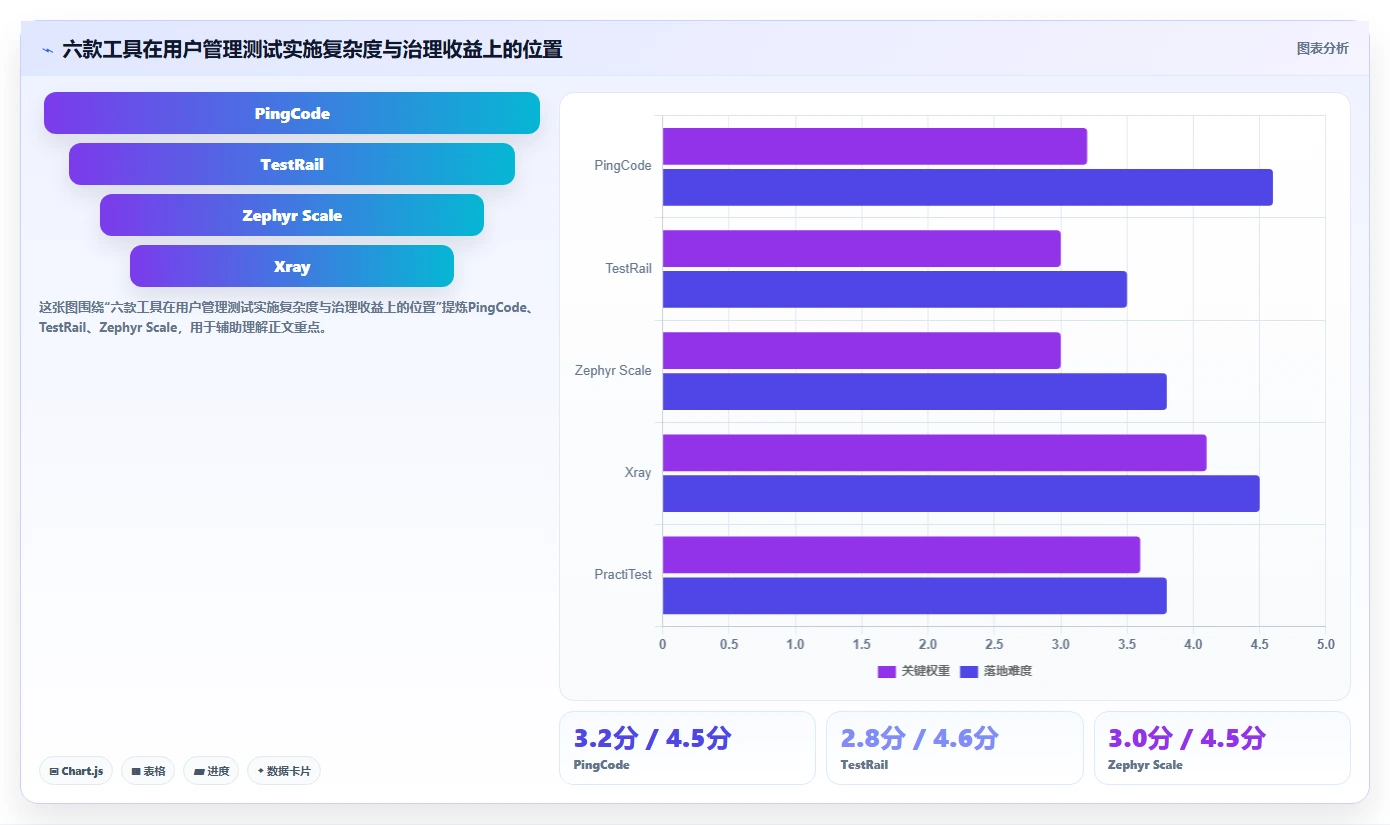Click the PingCode funnel bar
The width and height of the screenshot is (1390, 825).
[292, 113]
